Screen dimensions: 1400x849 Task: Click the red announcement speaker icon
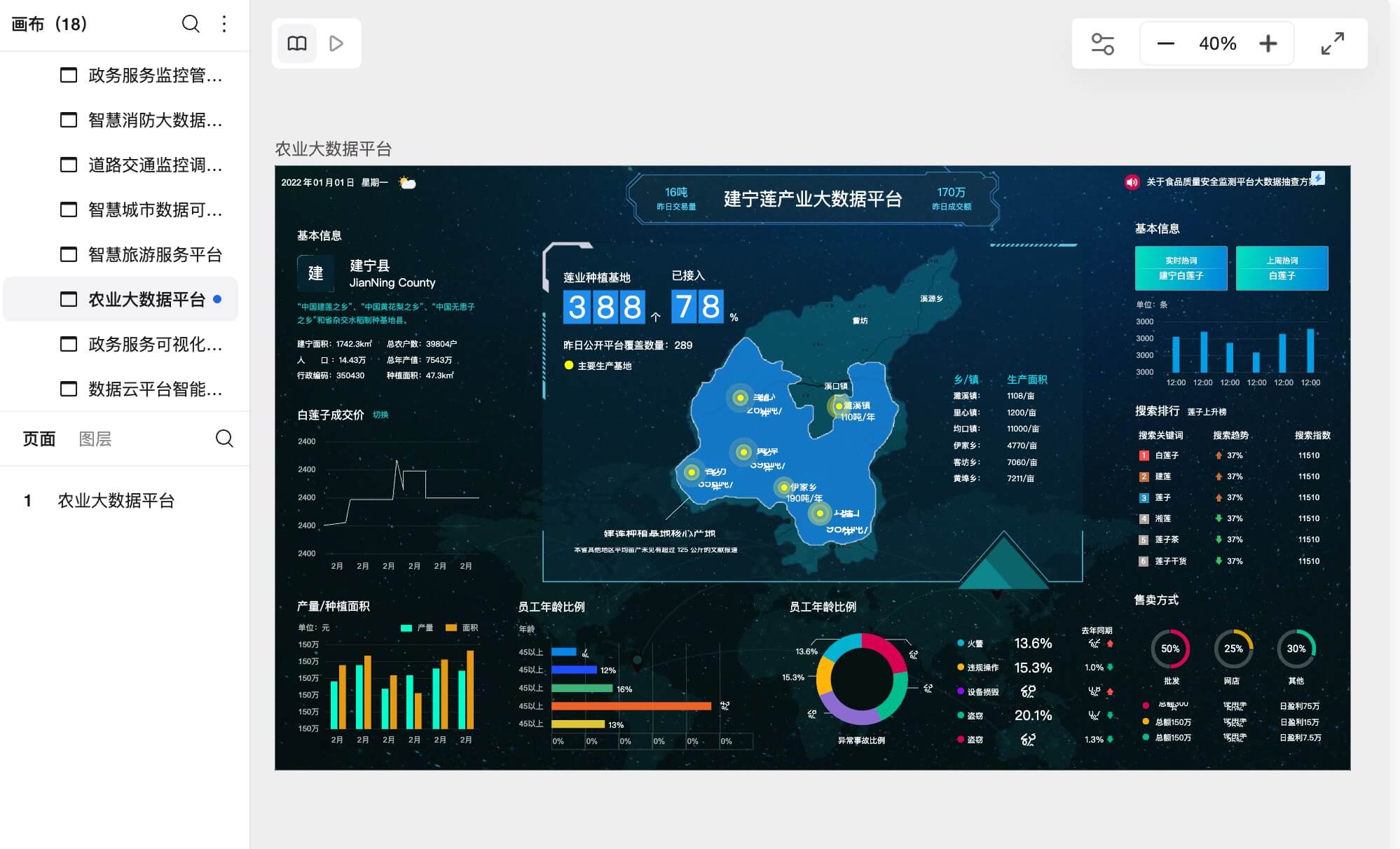pos(1132,182)
